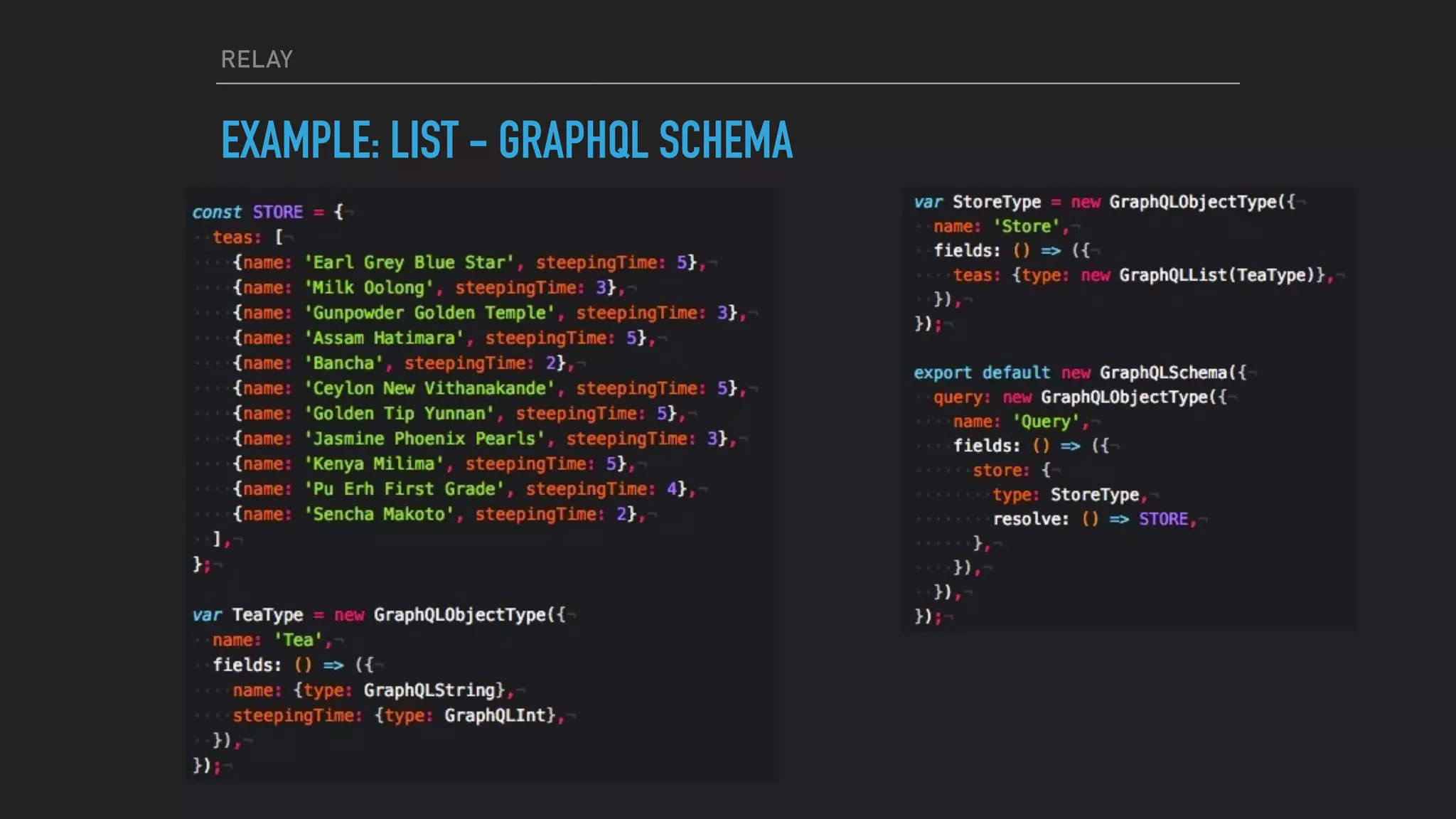
Task: Click the 'Ceylon New Vithanakande' line
Action: 430,388
